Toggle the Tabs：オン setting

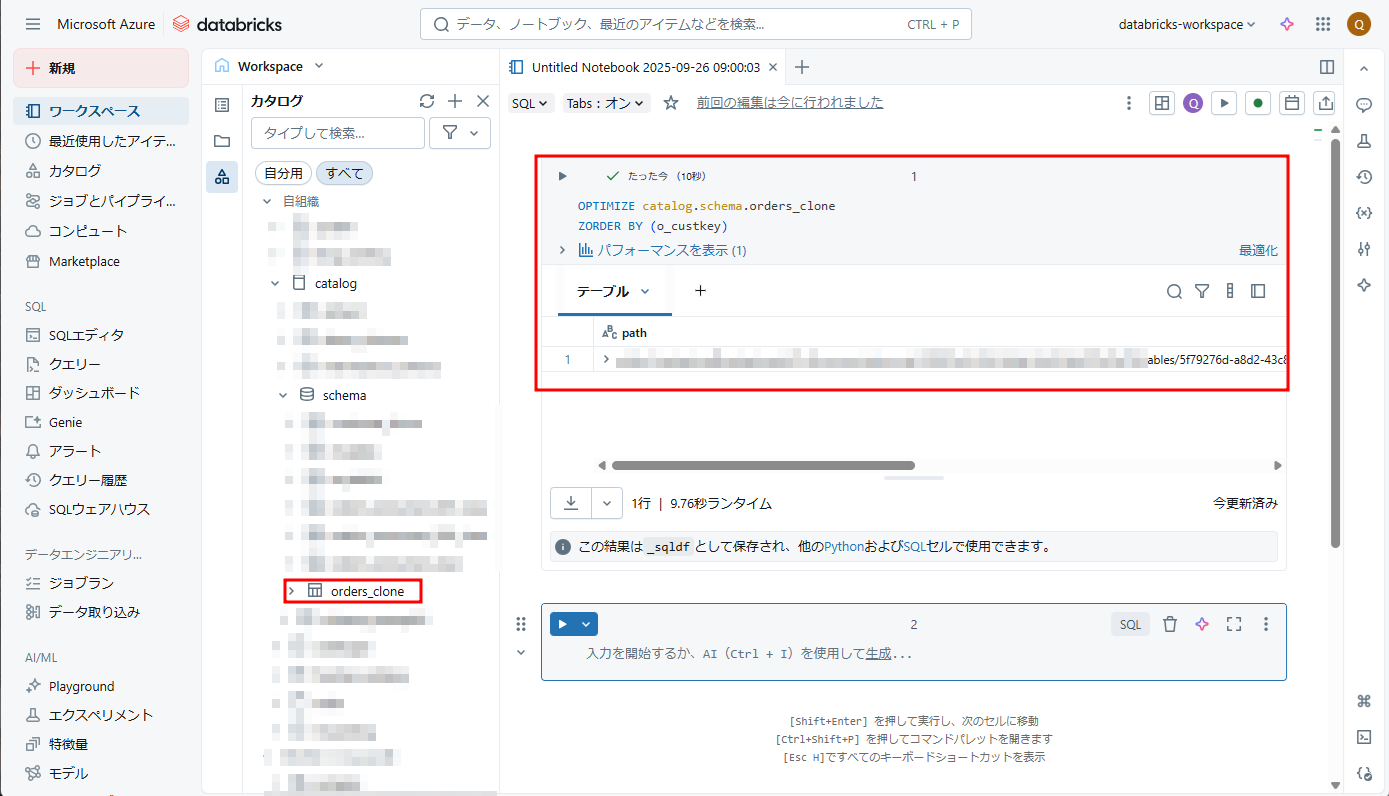606,103
